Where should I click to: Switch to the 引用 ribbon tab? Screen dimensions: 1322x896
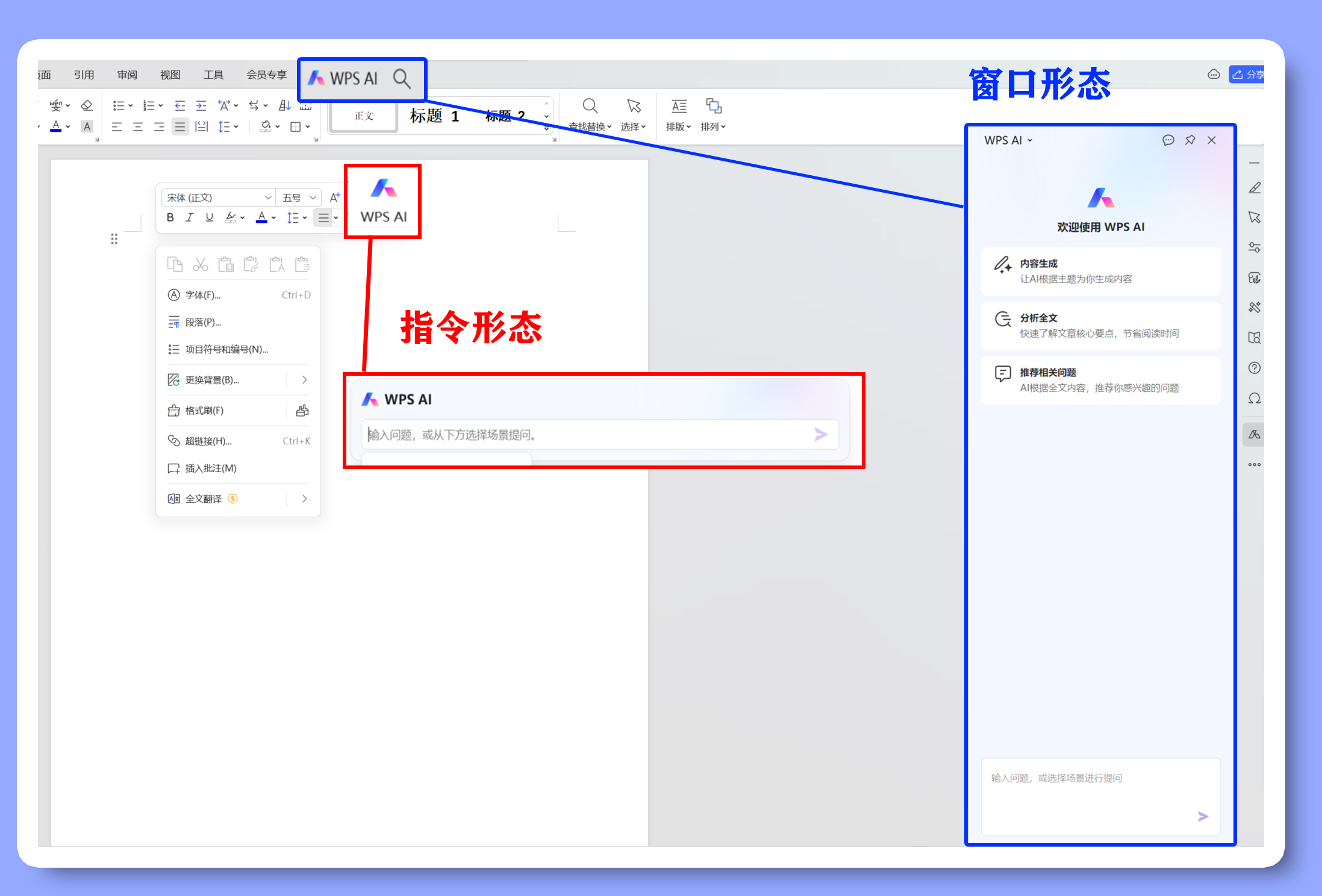[84, 75]
